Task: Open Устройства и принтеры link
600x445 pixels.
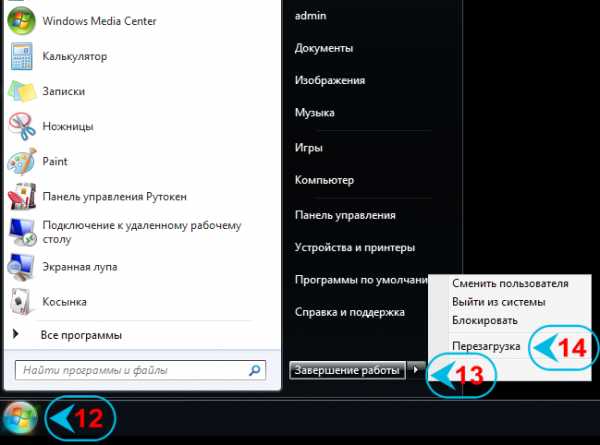Action: (x=354, y=247)
